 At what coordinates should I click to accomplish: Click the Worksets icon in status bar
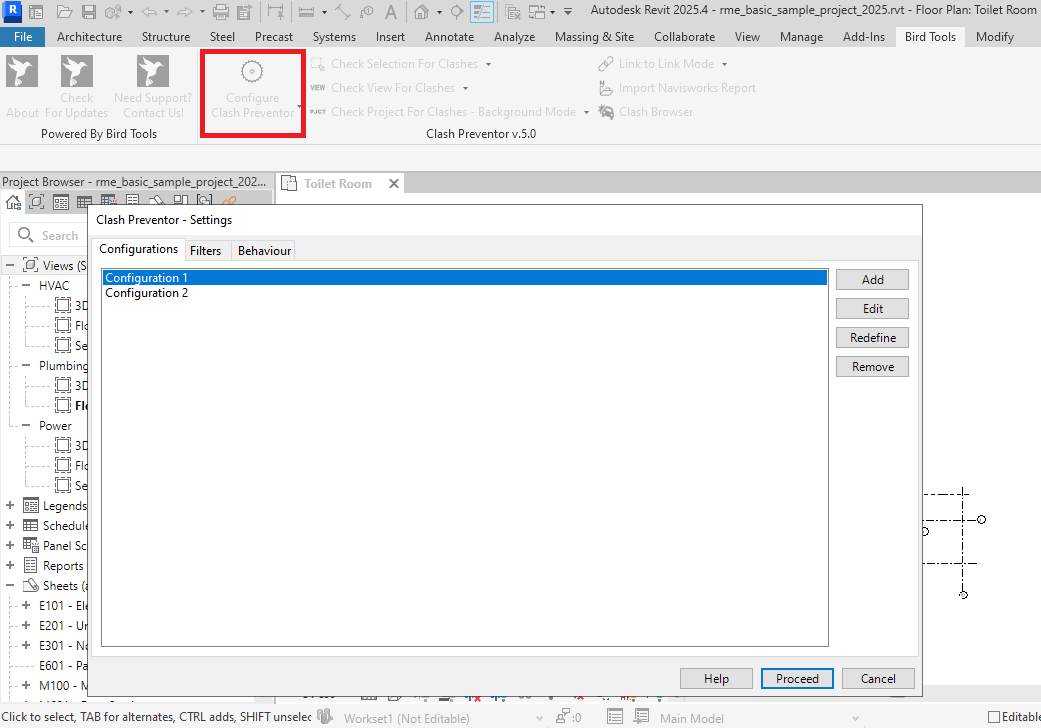pyautogui.click(x=325, y=717)
